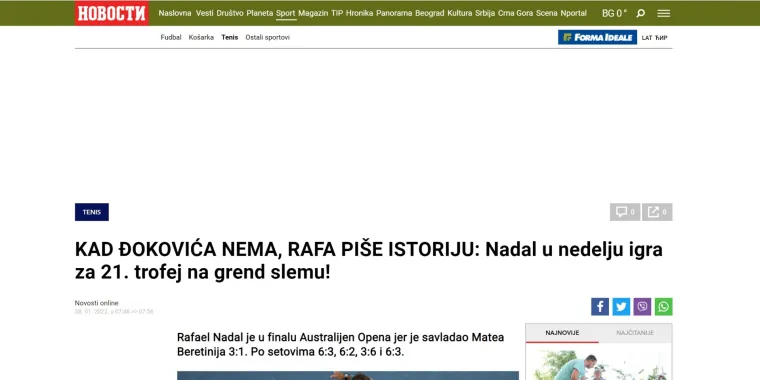Switch to Cyrillic script ЋИР
The height and width of the screenshot is (380, 760).
[661, 38]
